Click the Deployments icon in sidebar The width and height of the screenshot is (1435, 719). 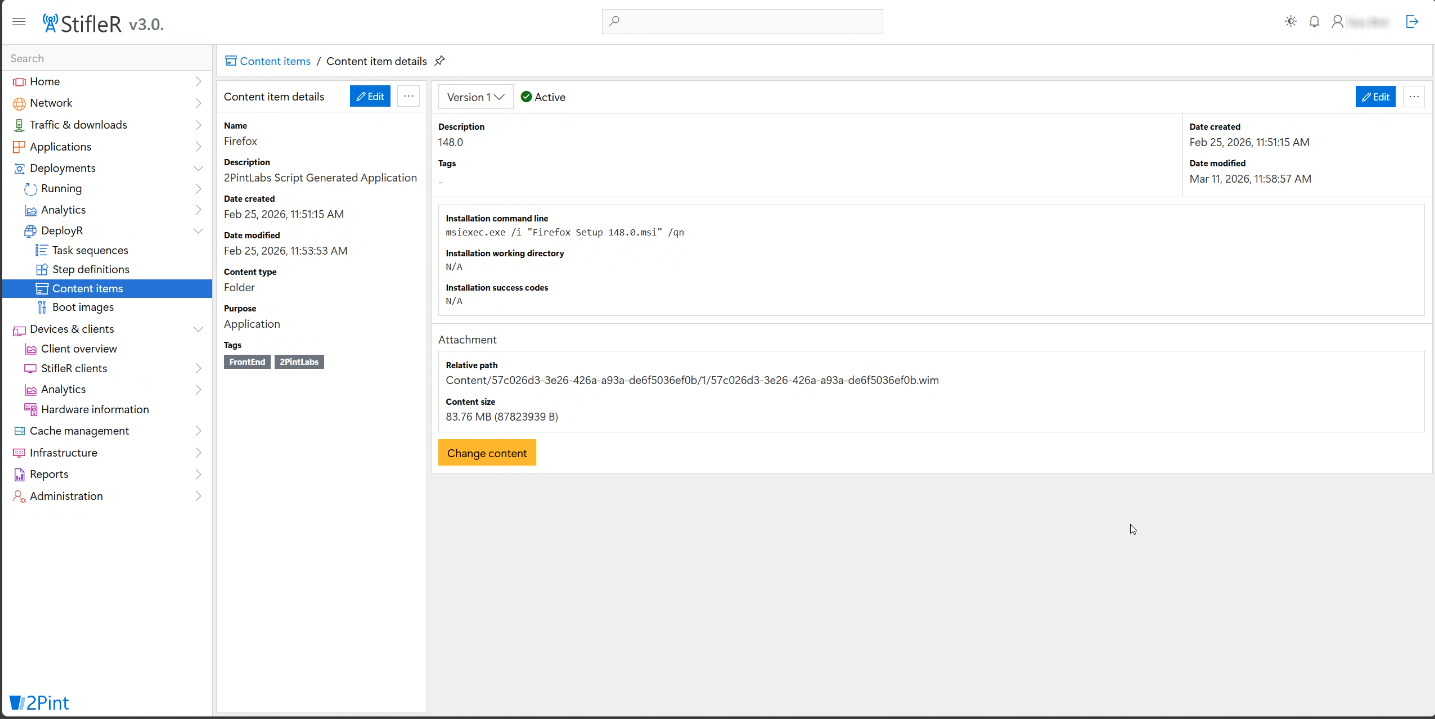[x=19, y=168]
